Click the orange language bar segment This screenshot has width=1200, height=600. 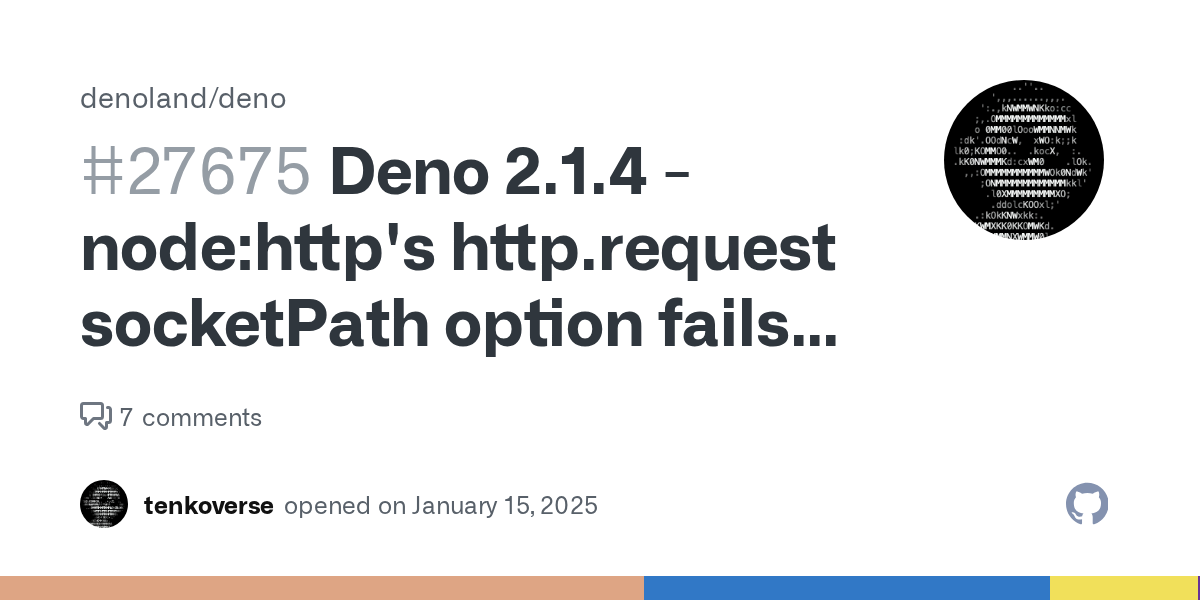click(321, 588)
